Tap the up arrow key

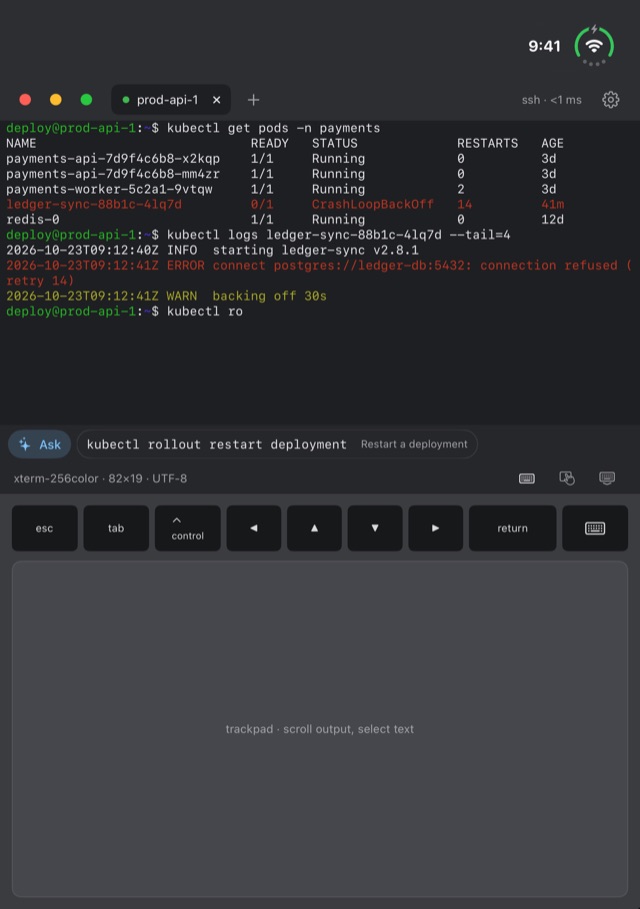coord(314,528)
